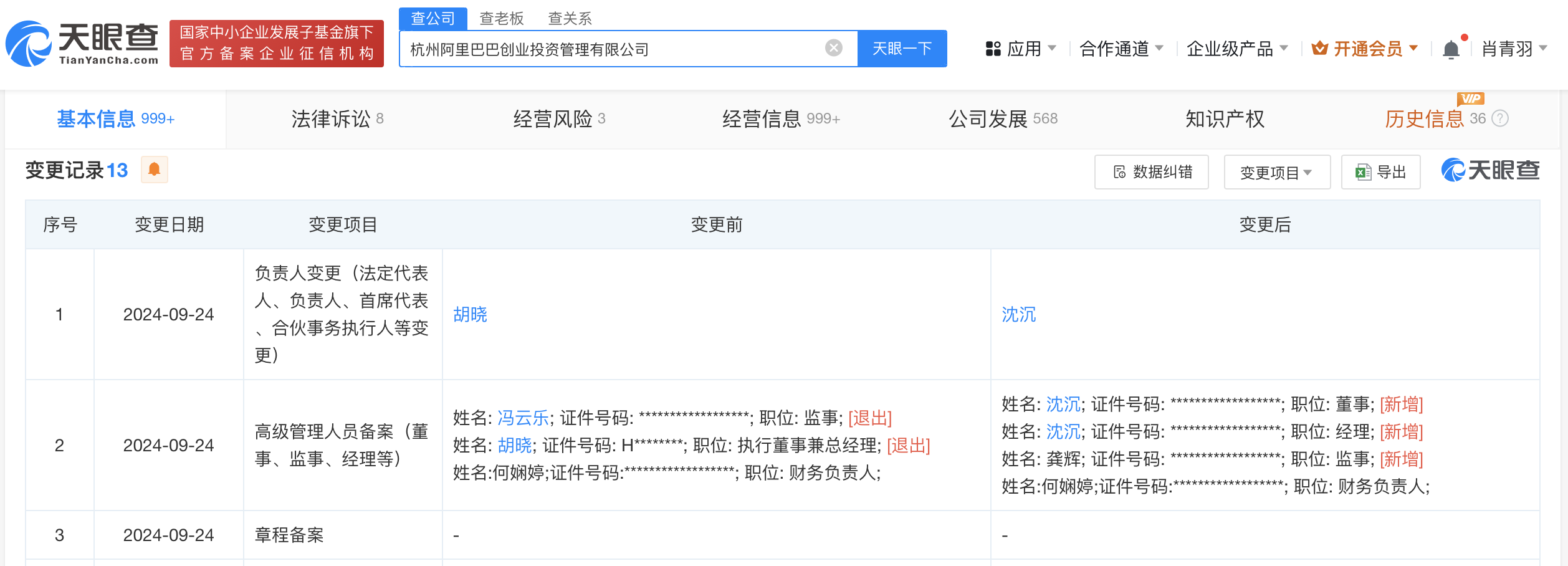Click 龚辉 supervisor entry in 变更后
Image resolution: width=1568 pixels, height=566 pixels.
point(1212,459)
